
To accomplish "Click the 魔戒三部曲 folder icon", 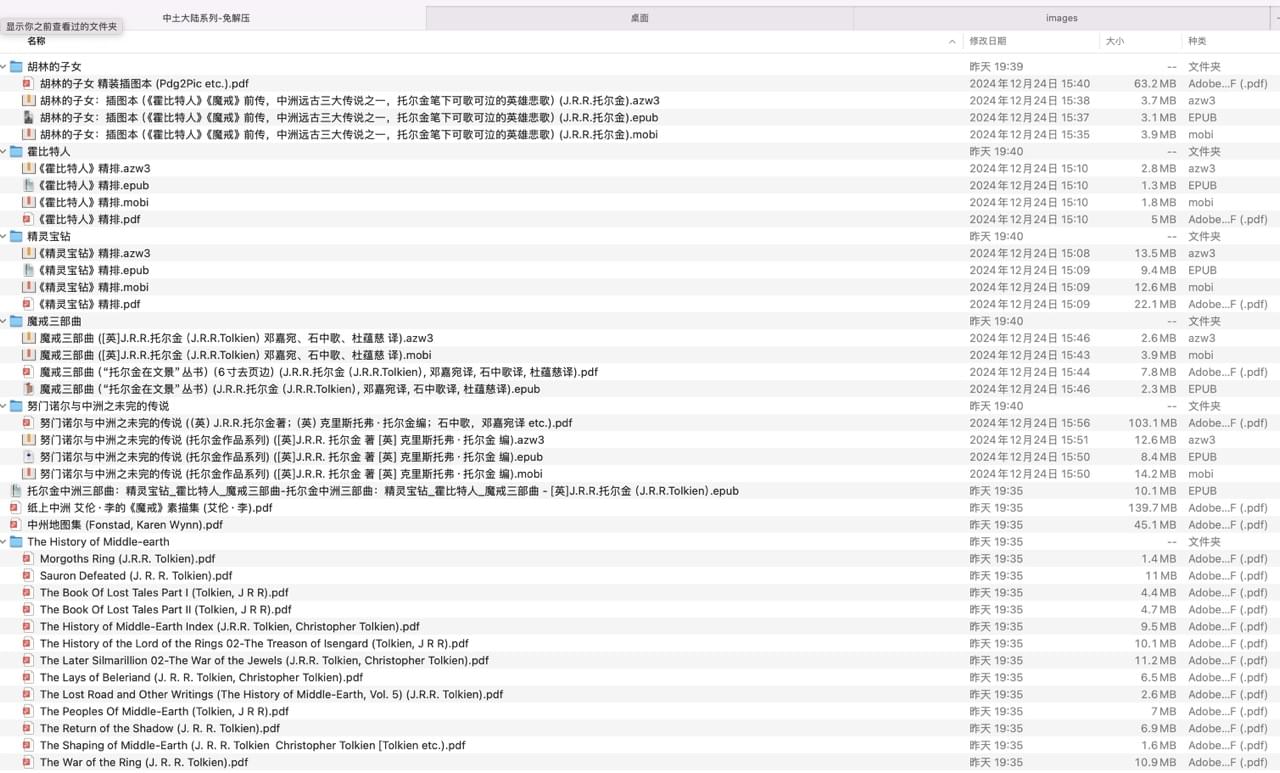I will (16, 322).
